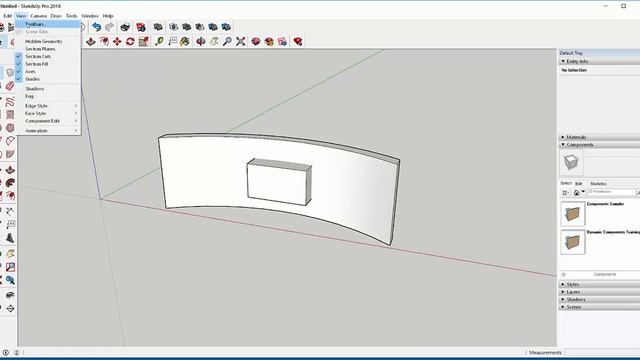
Task: Open the Face Style submenu
Action: [x=48, y=113]
